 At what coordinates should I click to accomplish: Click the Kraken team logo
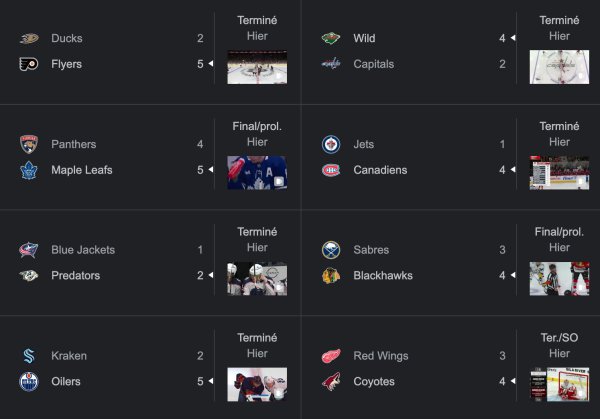click(x=28, y=356)
